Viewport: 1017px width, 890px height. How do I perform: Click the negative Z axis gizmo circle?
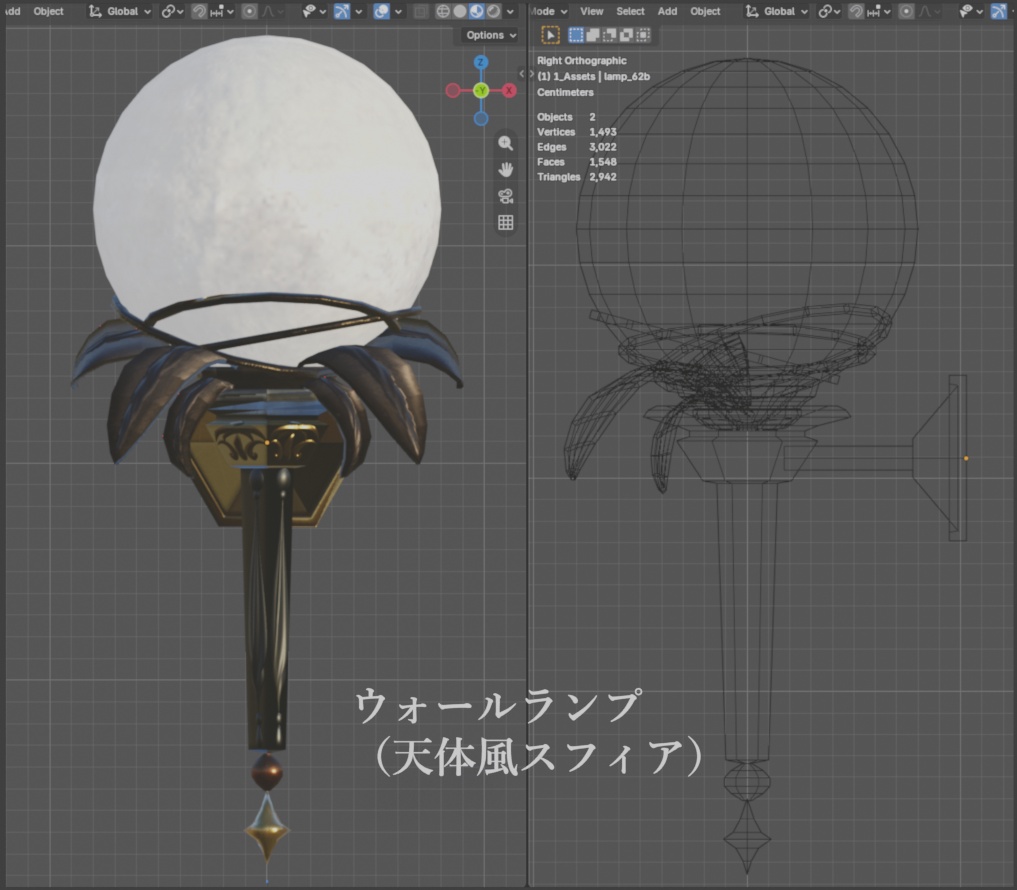click(x=481, y=119)
